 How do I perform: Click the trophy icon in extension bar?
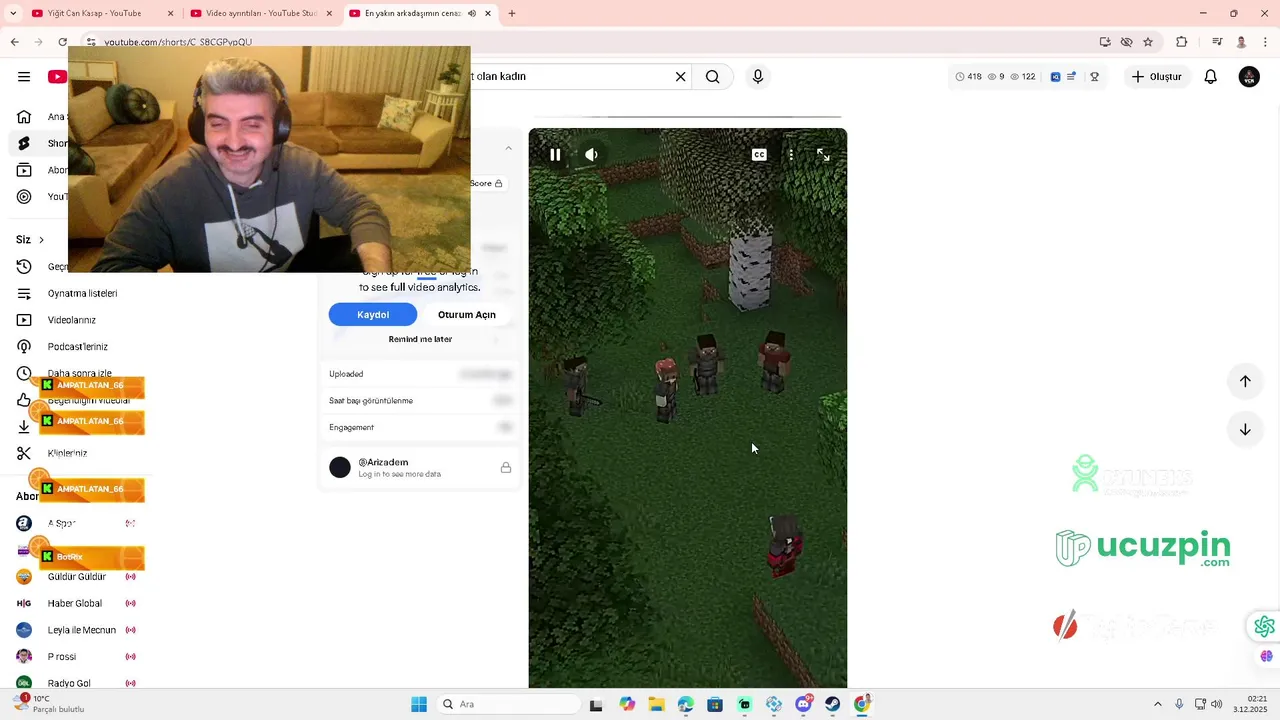[1094, 77]
